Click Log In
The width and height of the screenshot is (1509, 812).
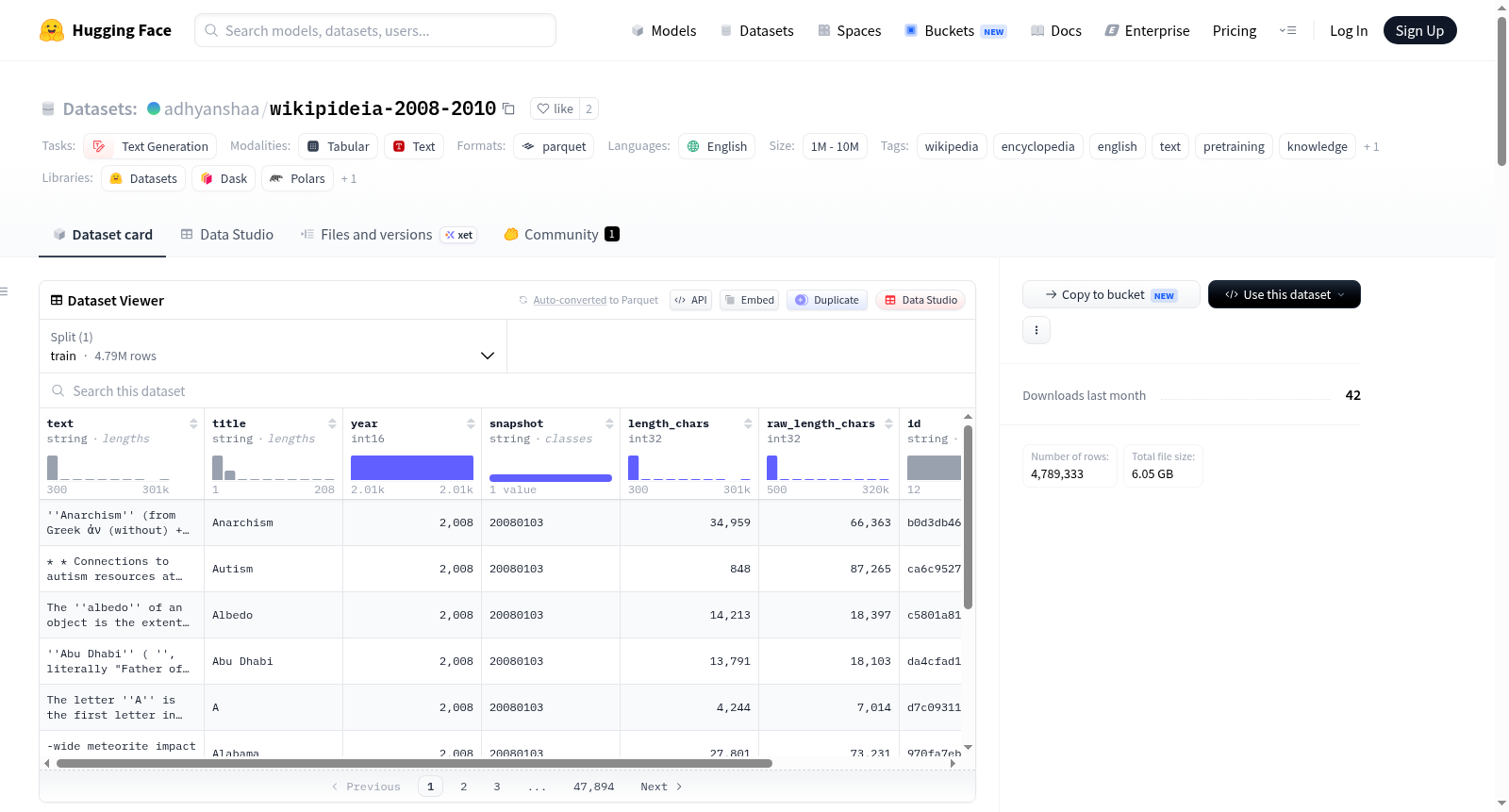1349,30
